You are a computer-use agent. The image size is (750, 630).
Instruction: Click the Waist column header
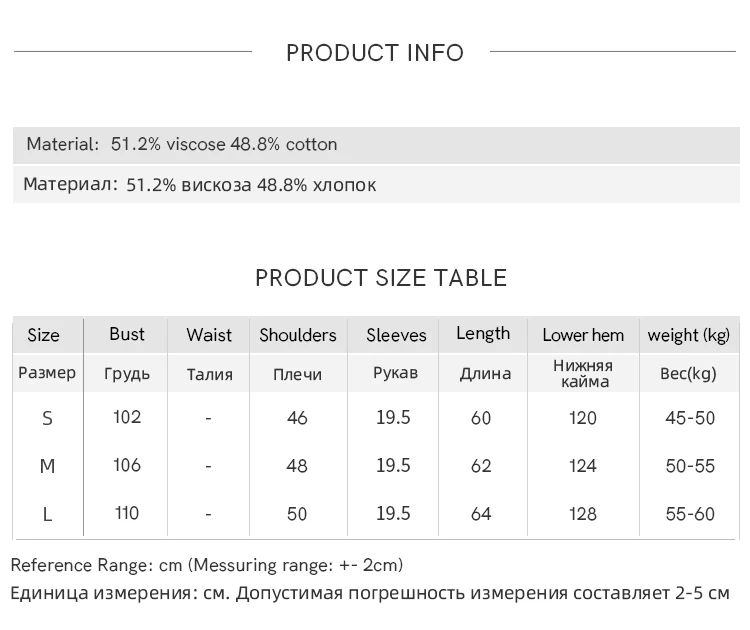tap(209, 335)
